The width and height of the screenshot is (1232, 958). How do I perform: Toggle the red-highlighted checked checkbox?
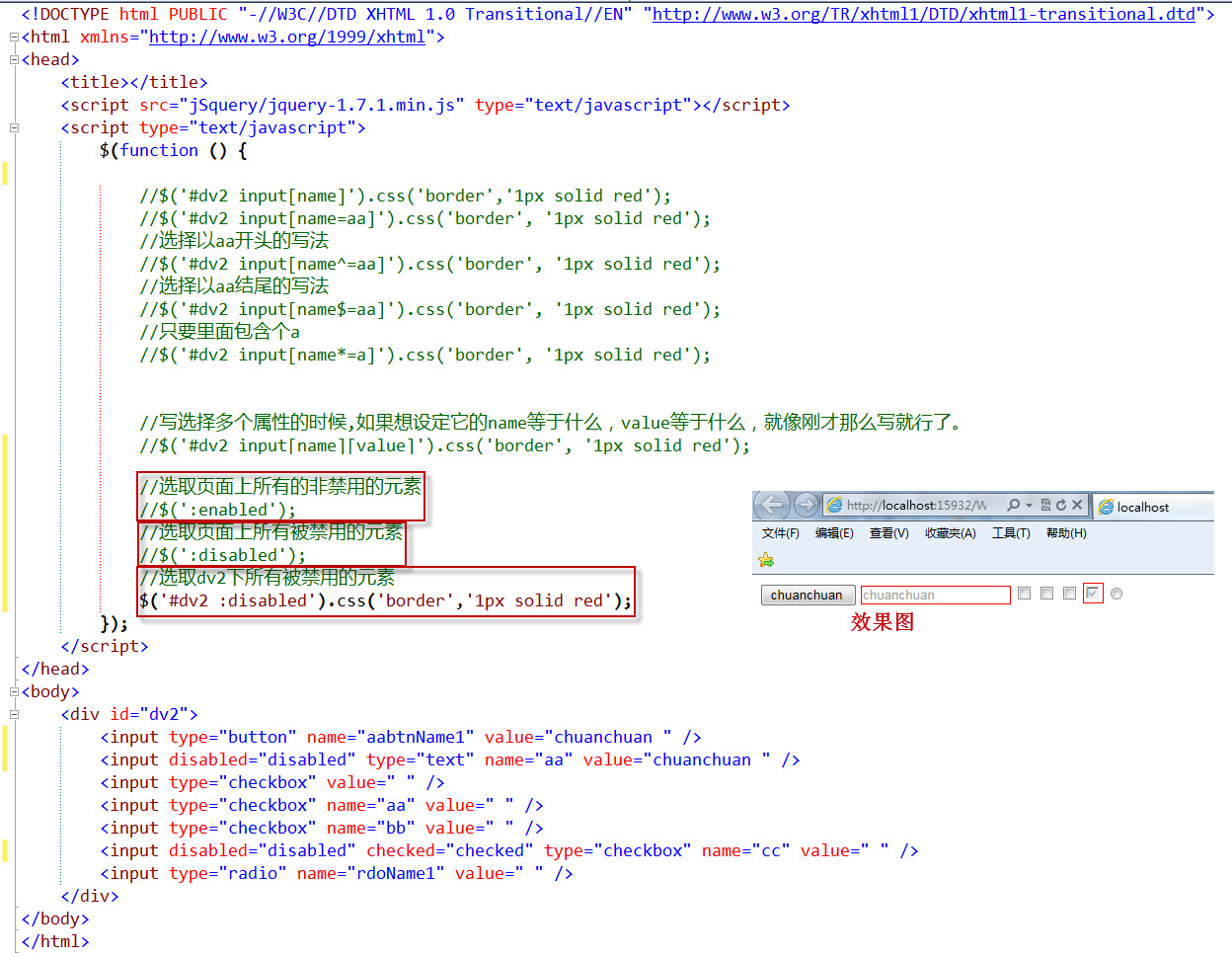1093,594
